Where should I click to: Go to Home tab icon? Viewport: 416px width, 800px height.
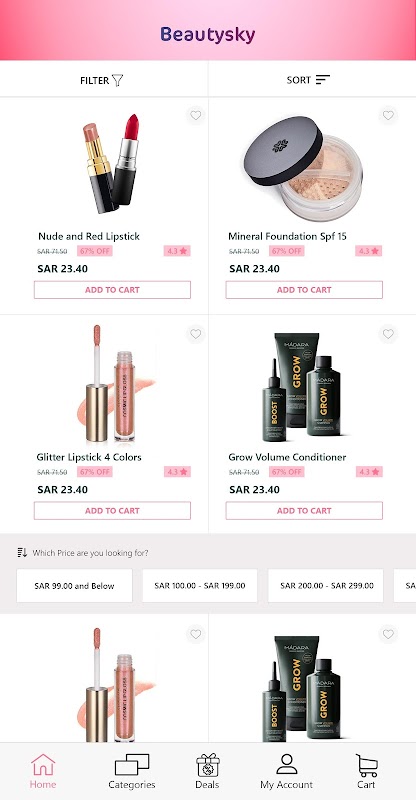(43, 765)
